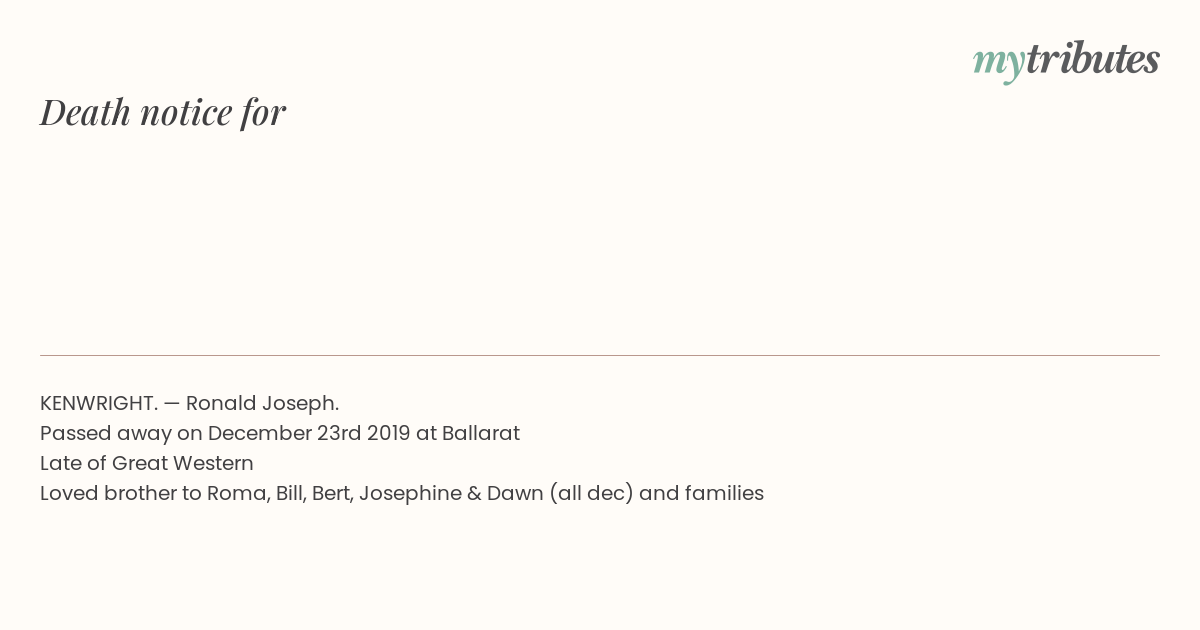Click the "Loved brother to" text
The image size is (1200, 630).
coord(120,493)
